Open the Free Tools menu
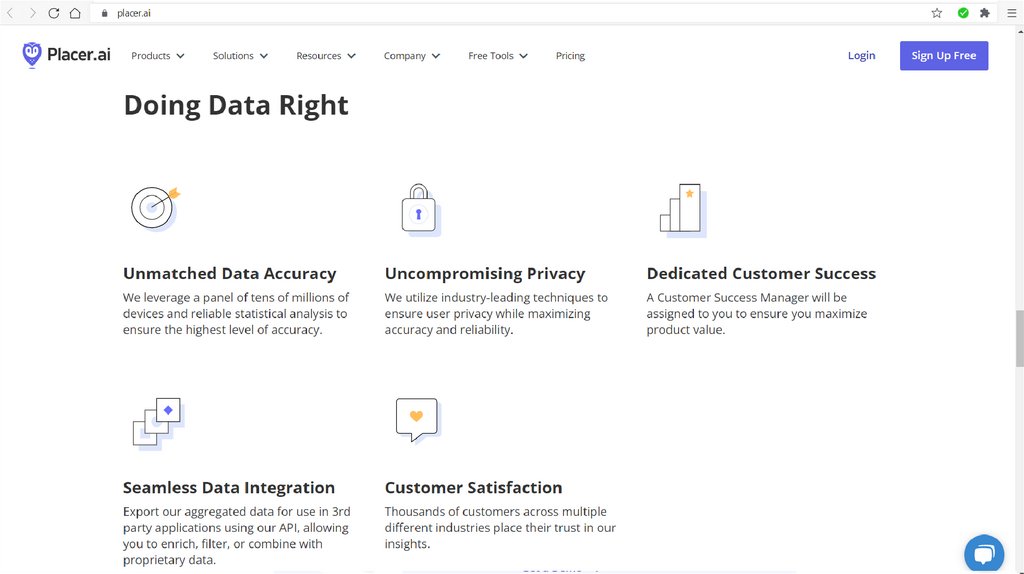 click(498, 56)
